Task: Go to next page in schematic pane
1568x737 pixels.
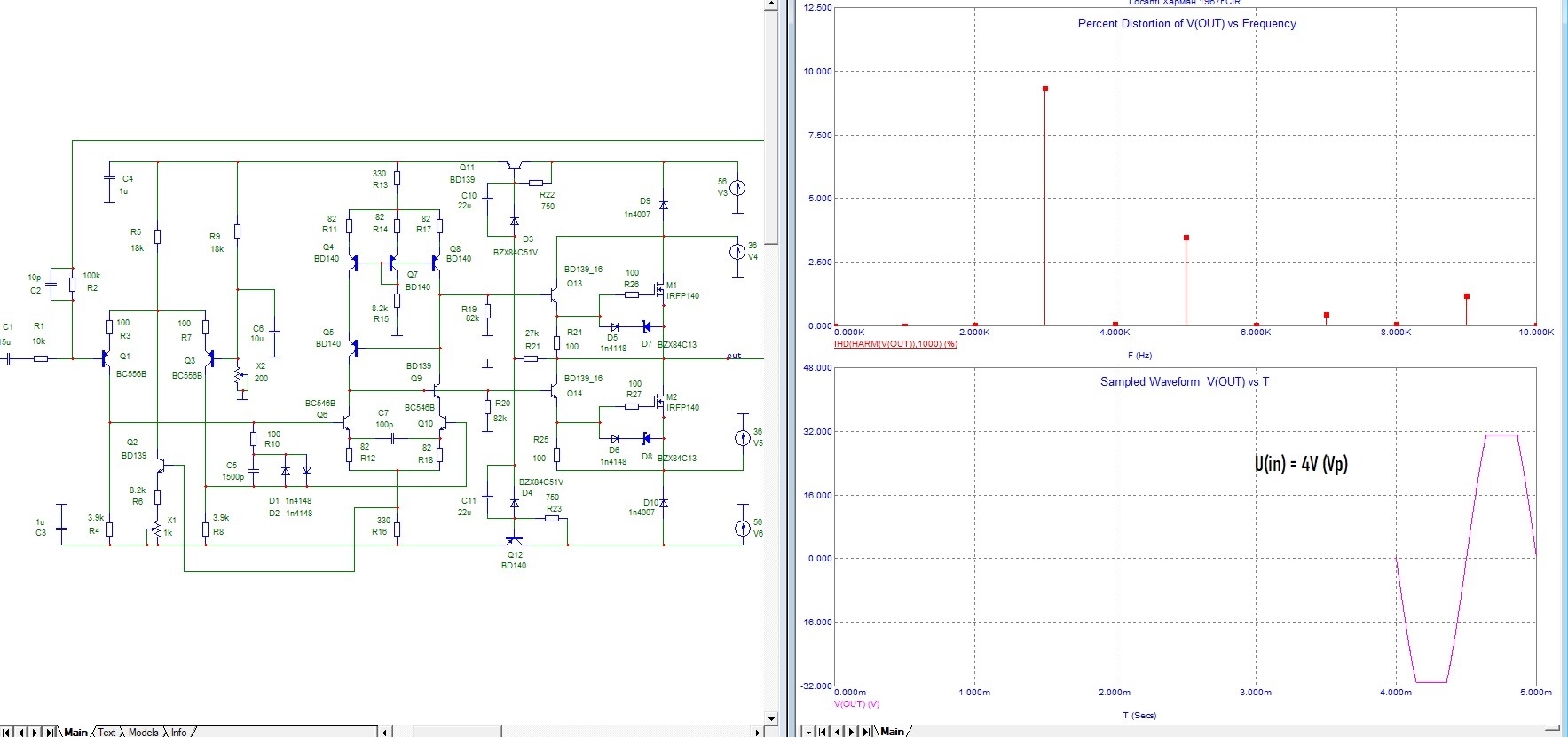Action: (x=35, y=732)
